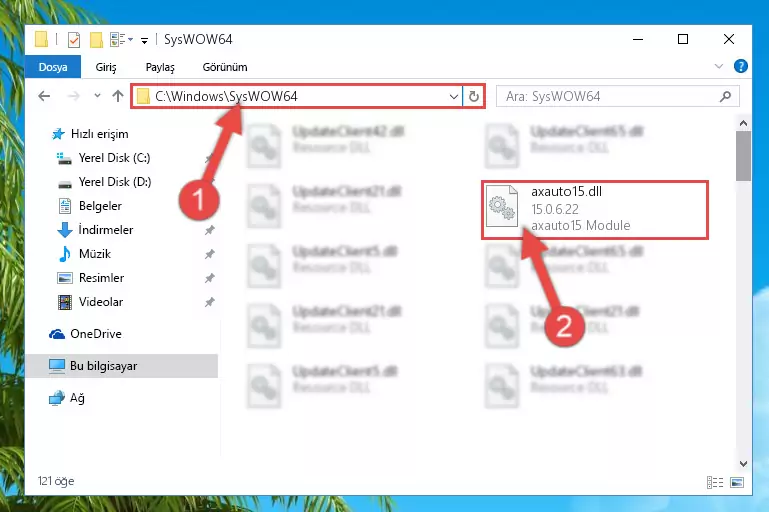
Task: Click the Resimler picture icon
Action: [x=65, y=278]
